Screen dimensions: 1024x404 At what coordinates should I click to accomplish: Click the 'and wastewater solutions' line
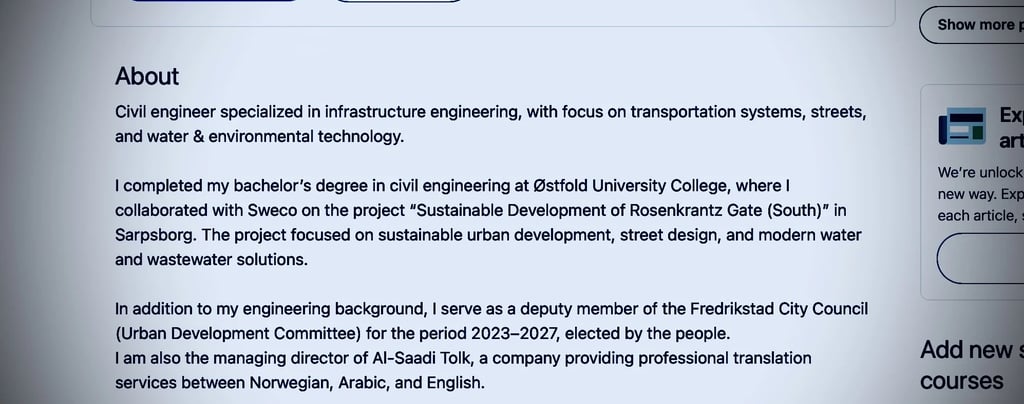click(211, 260)
